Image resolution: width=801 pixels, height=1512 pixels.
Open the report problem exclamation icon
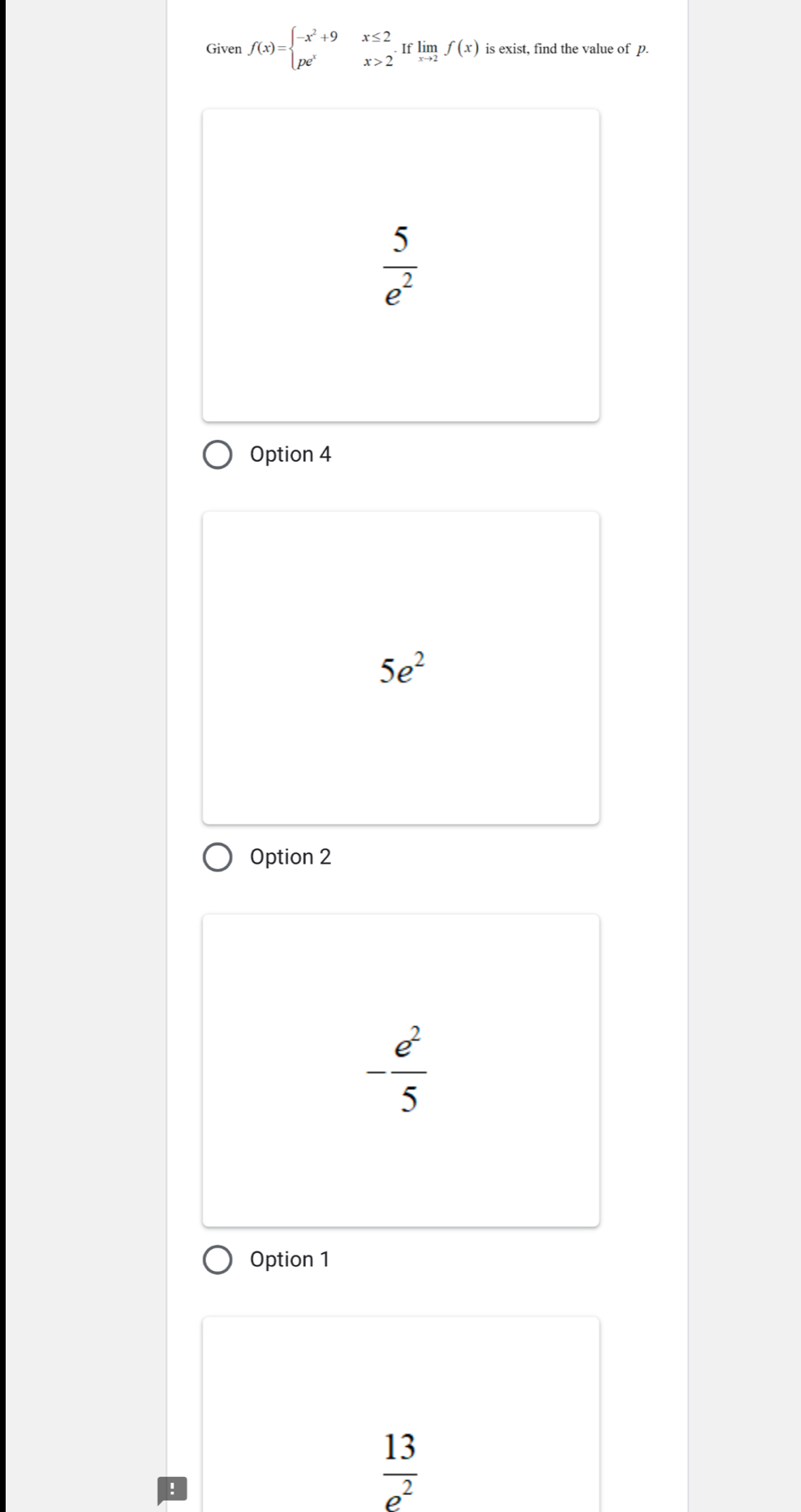[172, 1489]
